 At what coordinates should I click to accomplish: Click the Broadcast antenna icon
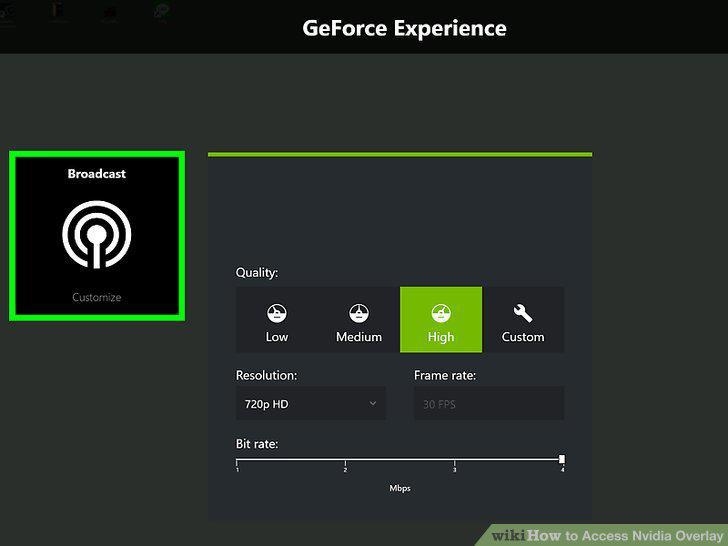97,234
